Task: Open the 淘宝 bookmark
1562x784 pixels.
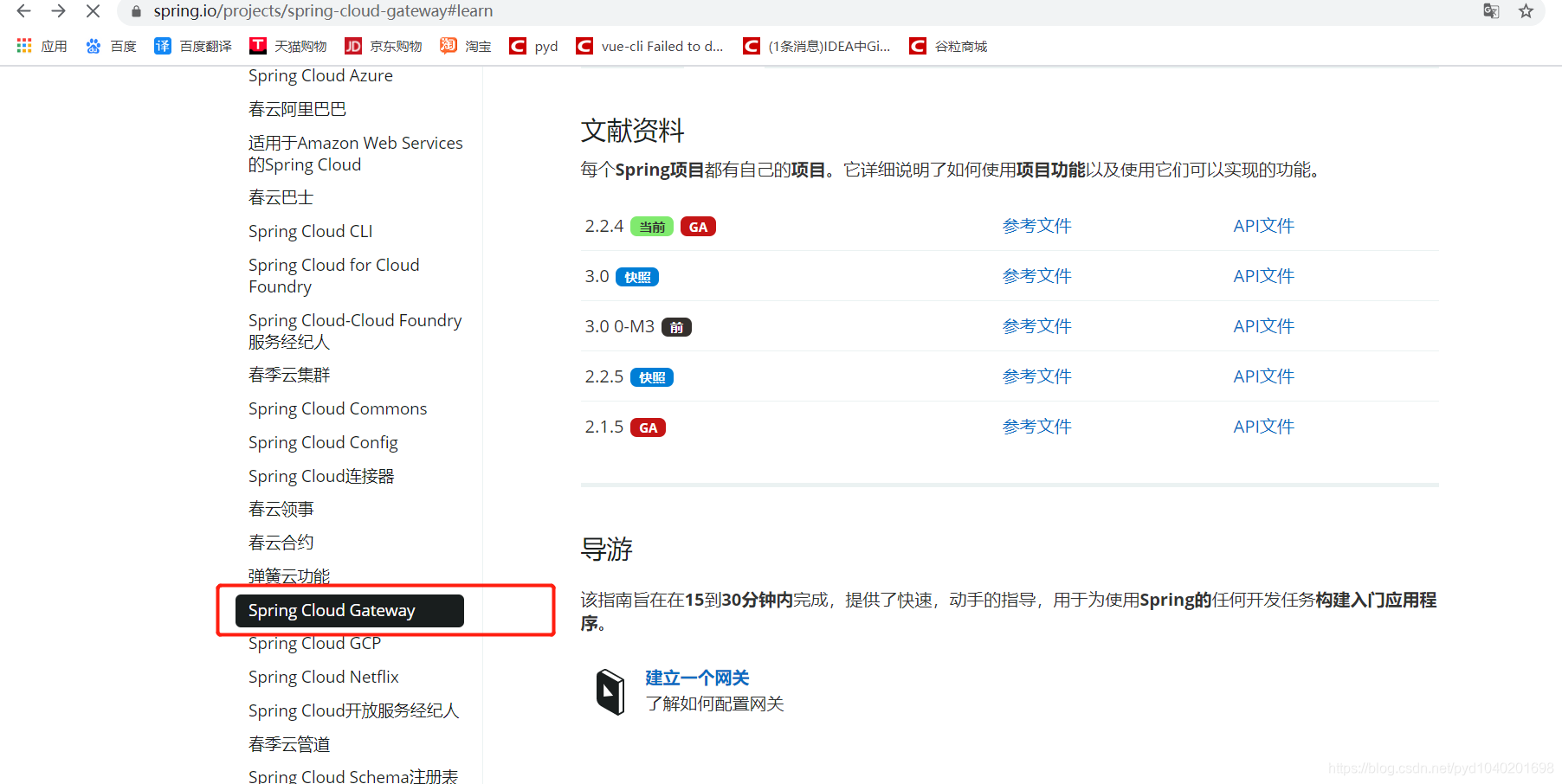Action: pos(466,46)
